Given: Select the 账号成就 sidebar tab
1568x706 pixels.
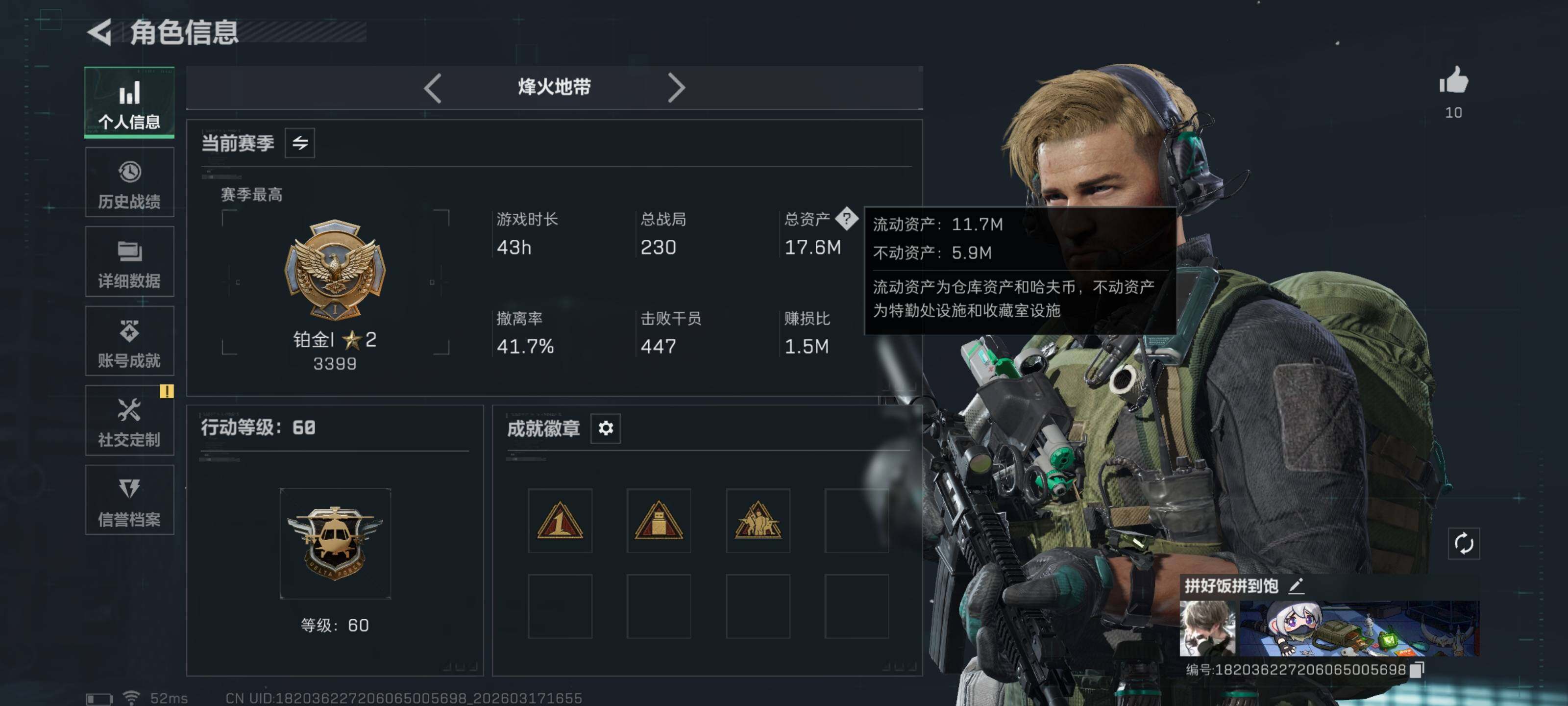Looking at the screenshot, I should 130,341.
